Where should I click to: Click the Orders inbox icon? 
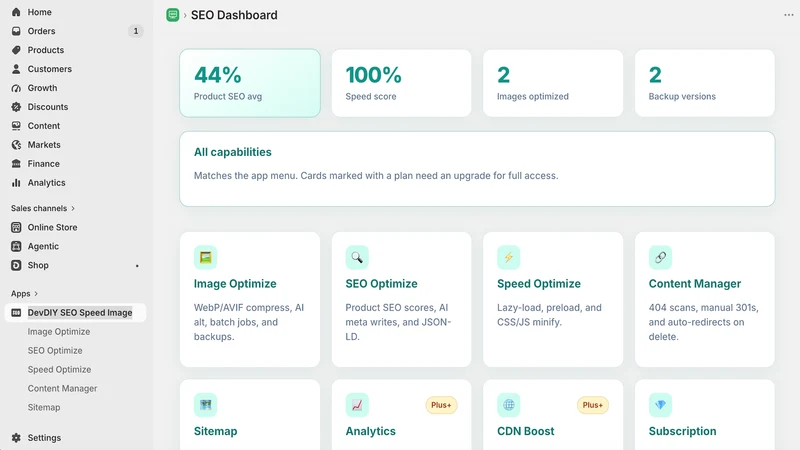(16, 31)
